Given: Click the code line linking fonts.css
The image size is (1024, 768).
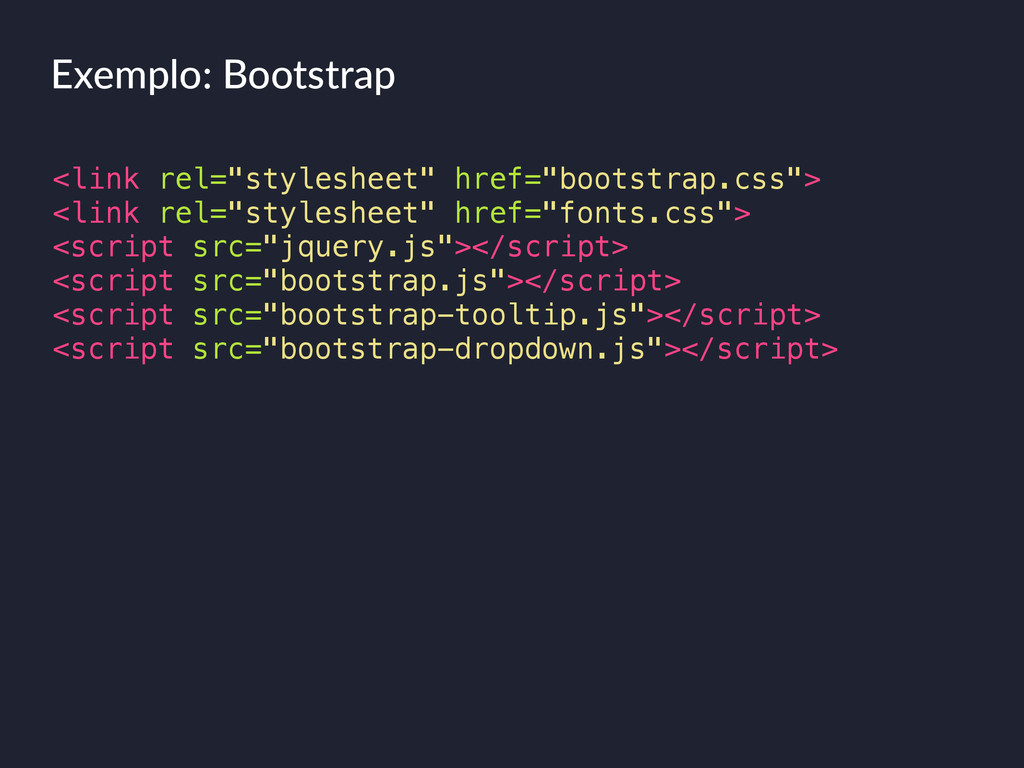Looking at the screenshot, I should 402,214.
